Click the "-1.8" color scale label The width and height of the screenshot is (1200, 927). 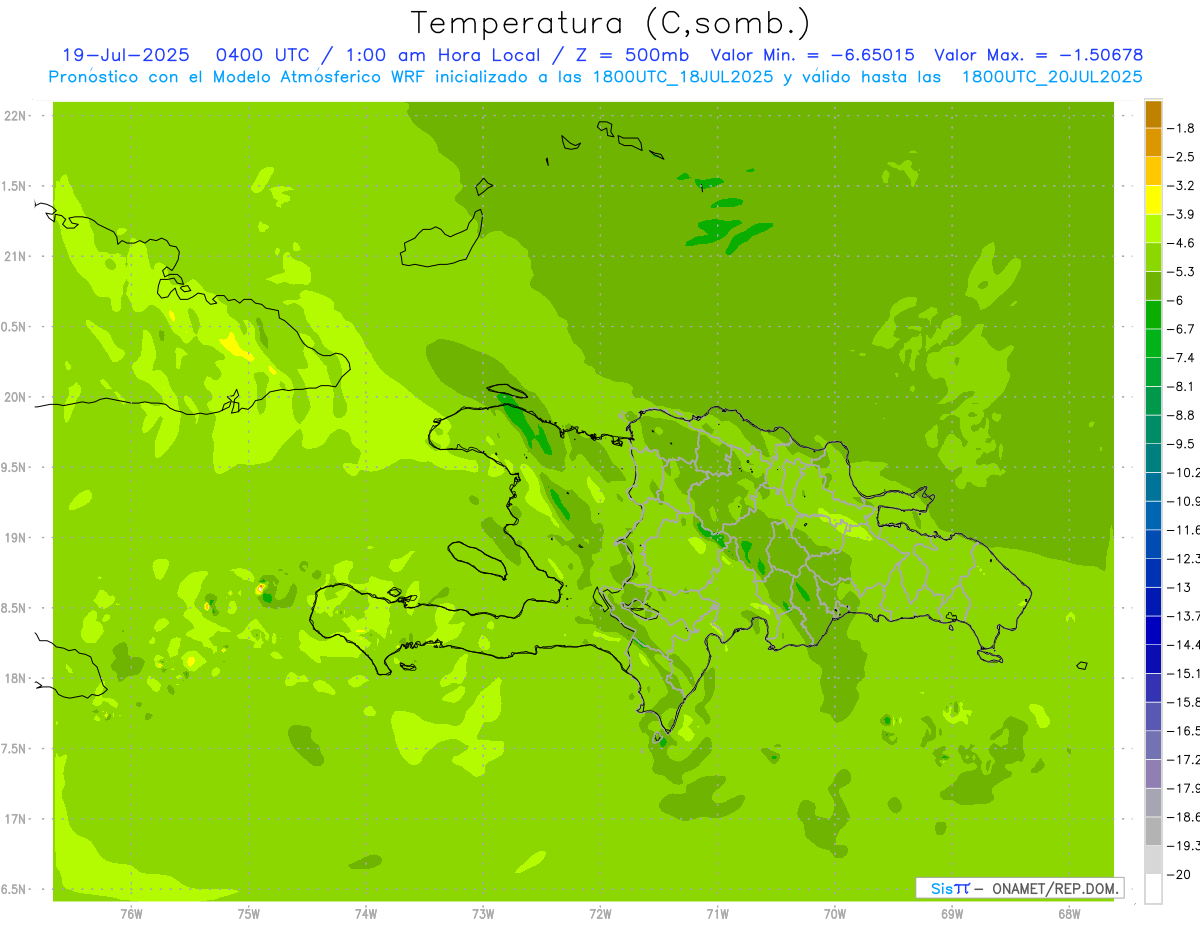1181,128
